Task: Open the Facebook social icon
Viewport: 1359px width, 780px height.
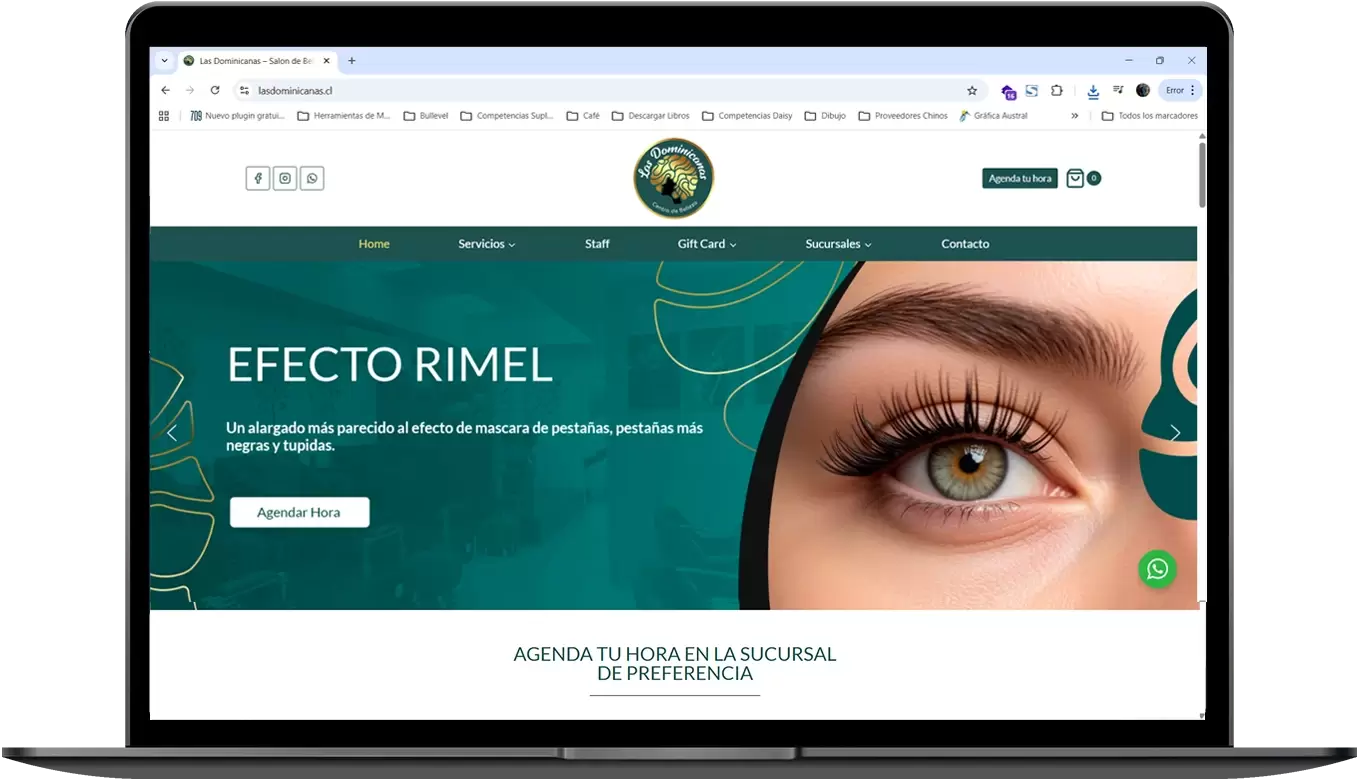Action: 258,178
